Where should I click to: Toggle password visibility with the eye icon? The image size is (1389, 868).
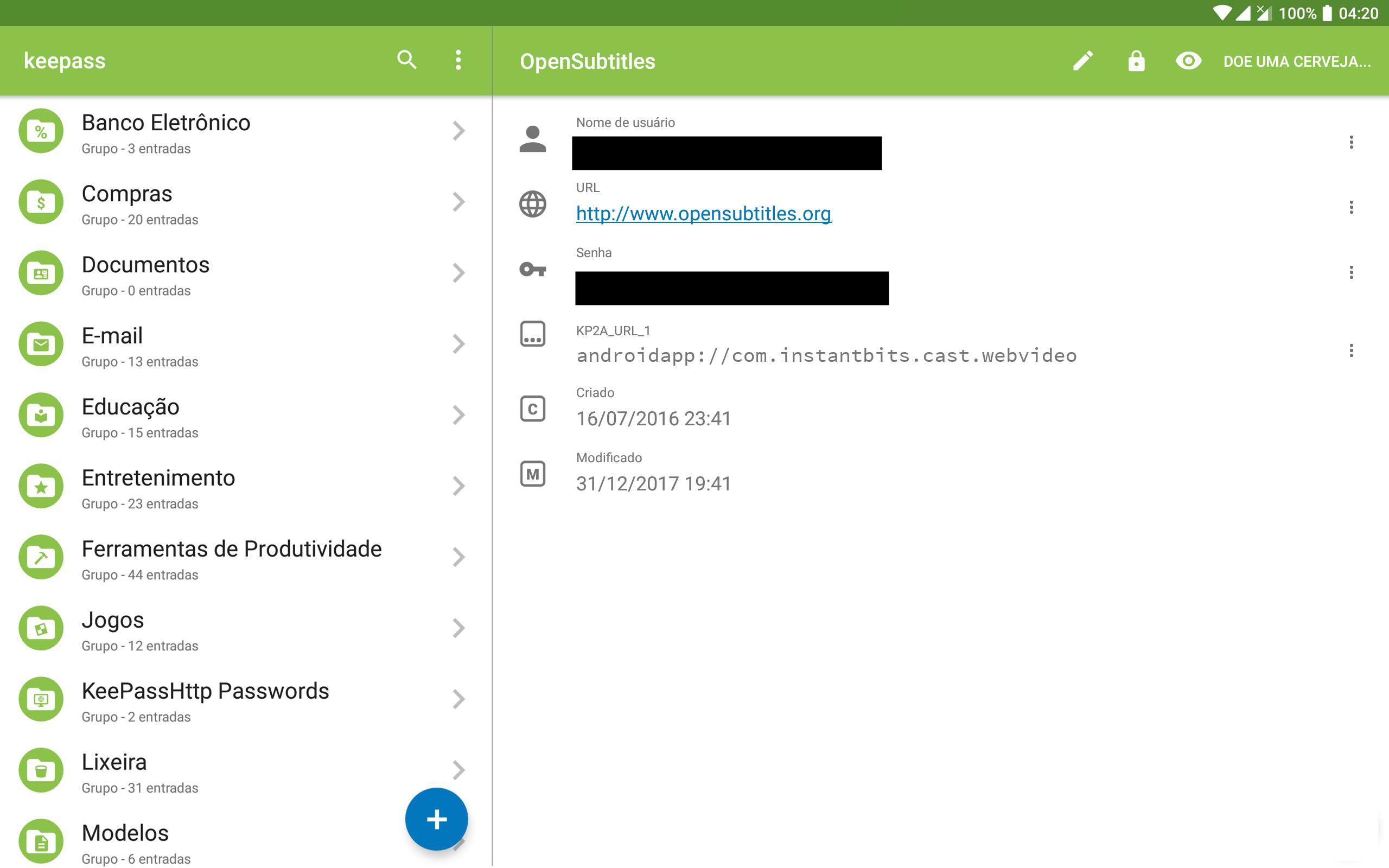pos(1188,60)
